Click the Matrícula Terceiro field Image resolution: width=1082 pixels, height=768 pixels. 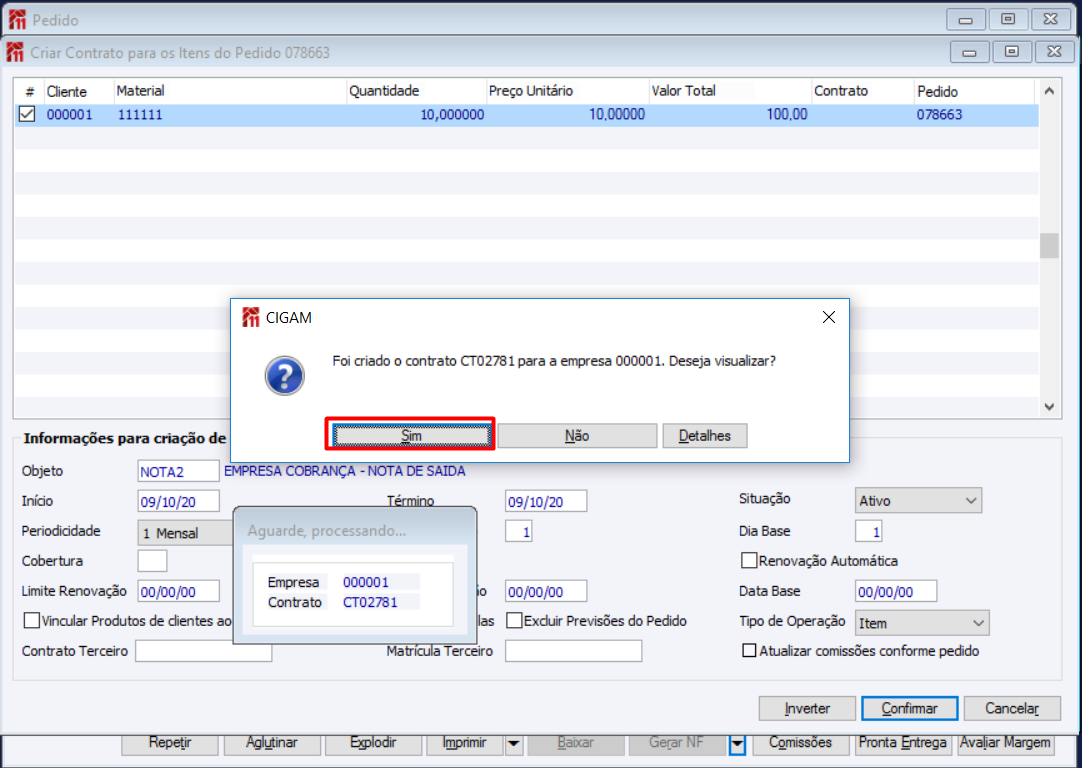click(x=573, y=651)
